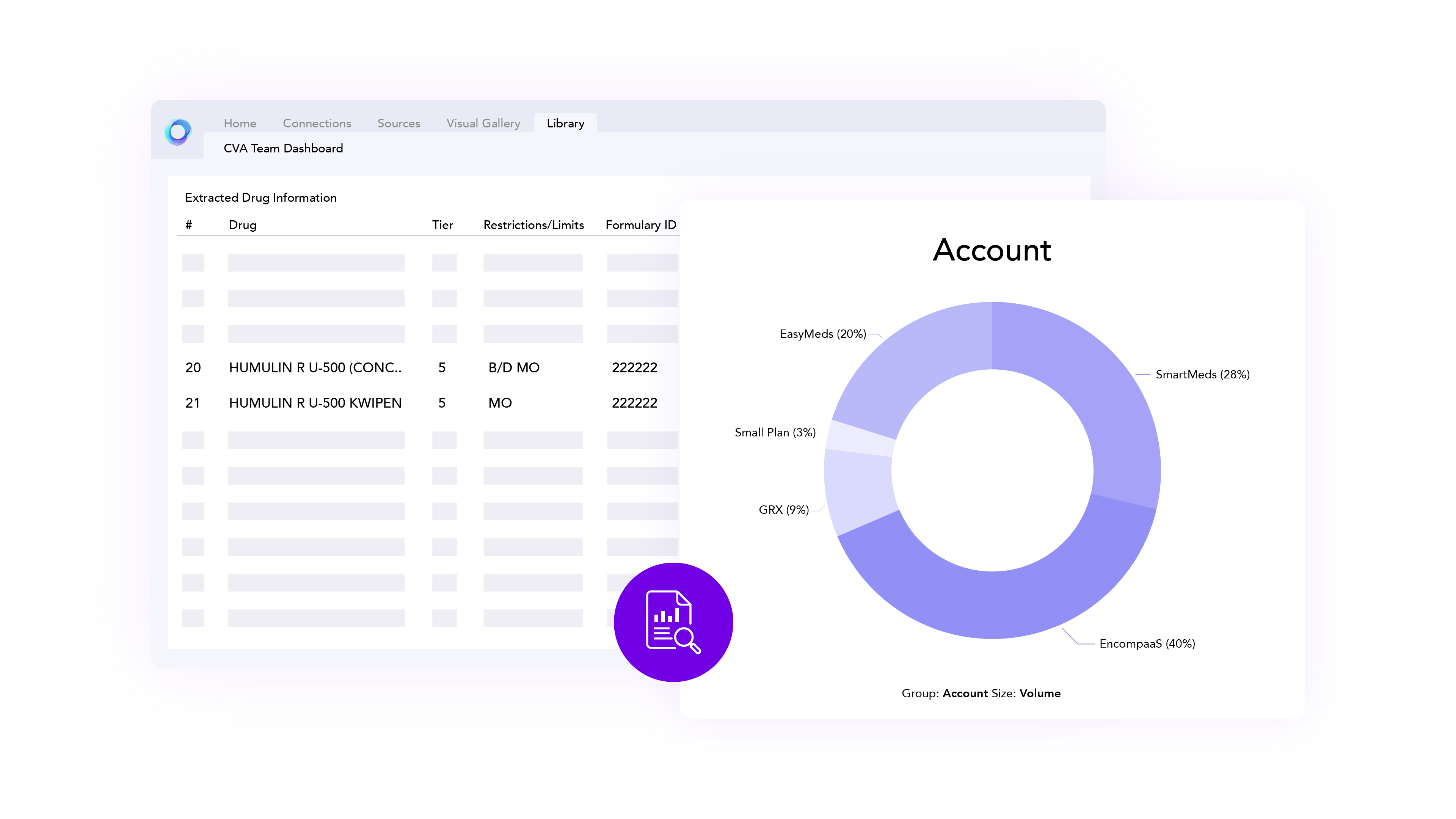
Task: Click the purple document analysis icon
Action: [x=673, y=622]
